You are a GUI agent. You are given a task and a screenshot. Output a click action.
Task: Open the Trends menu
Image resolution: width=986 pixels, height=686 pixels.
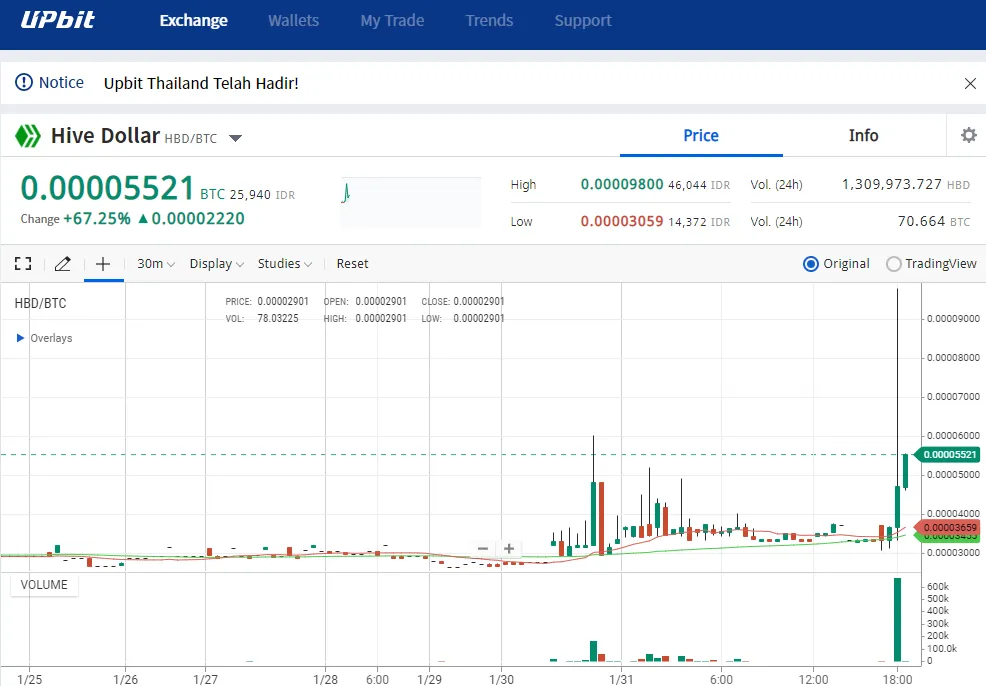pos(489,21)
